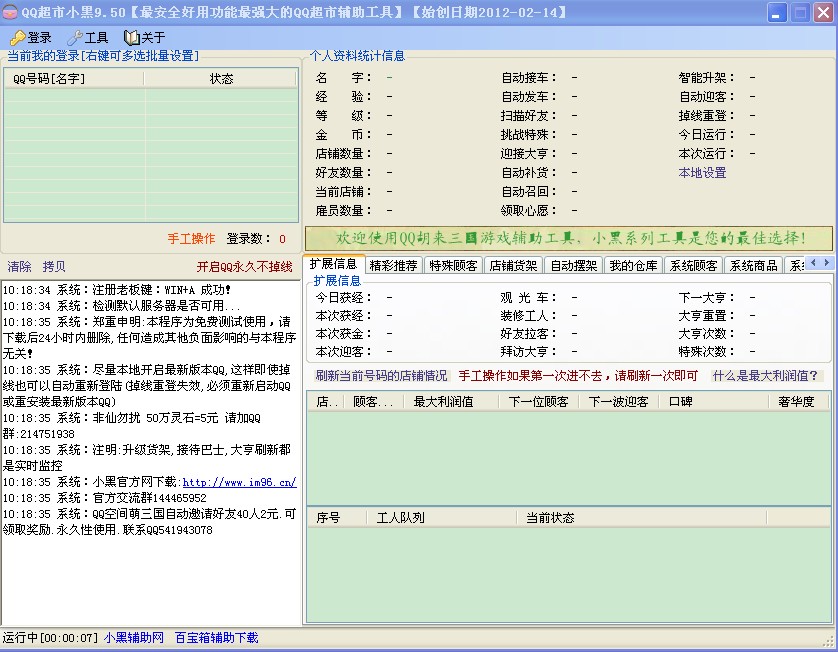Click the 下一大亨： label
838x652 pixels.
click(x=707, y=297)
